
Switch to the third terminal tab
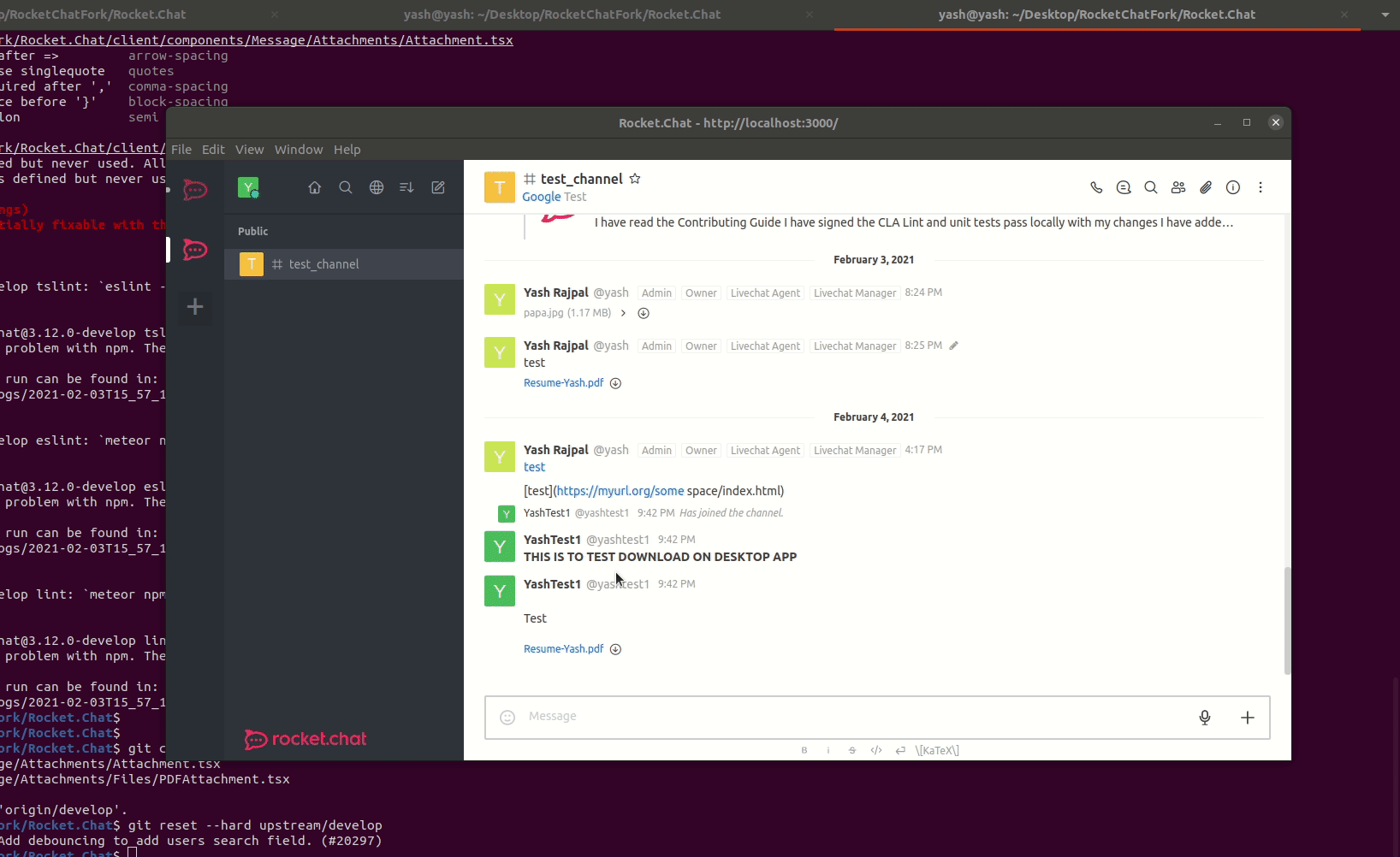tap(1096, 15)
